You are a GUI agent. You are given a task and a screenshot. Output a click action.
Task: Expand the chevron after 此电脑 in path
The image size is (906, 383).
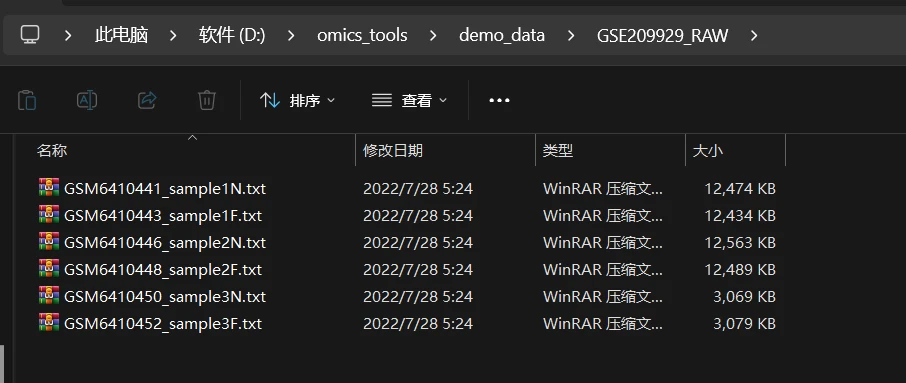click(x=173, y=36)
